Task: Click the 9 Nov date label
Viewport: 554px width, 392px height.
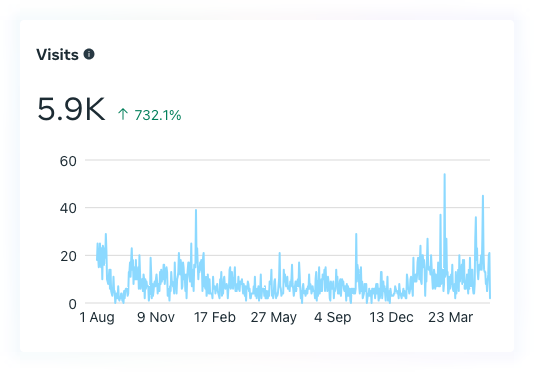Action: [x=156, y=317]
